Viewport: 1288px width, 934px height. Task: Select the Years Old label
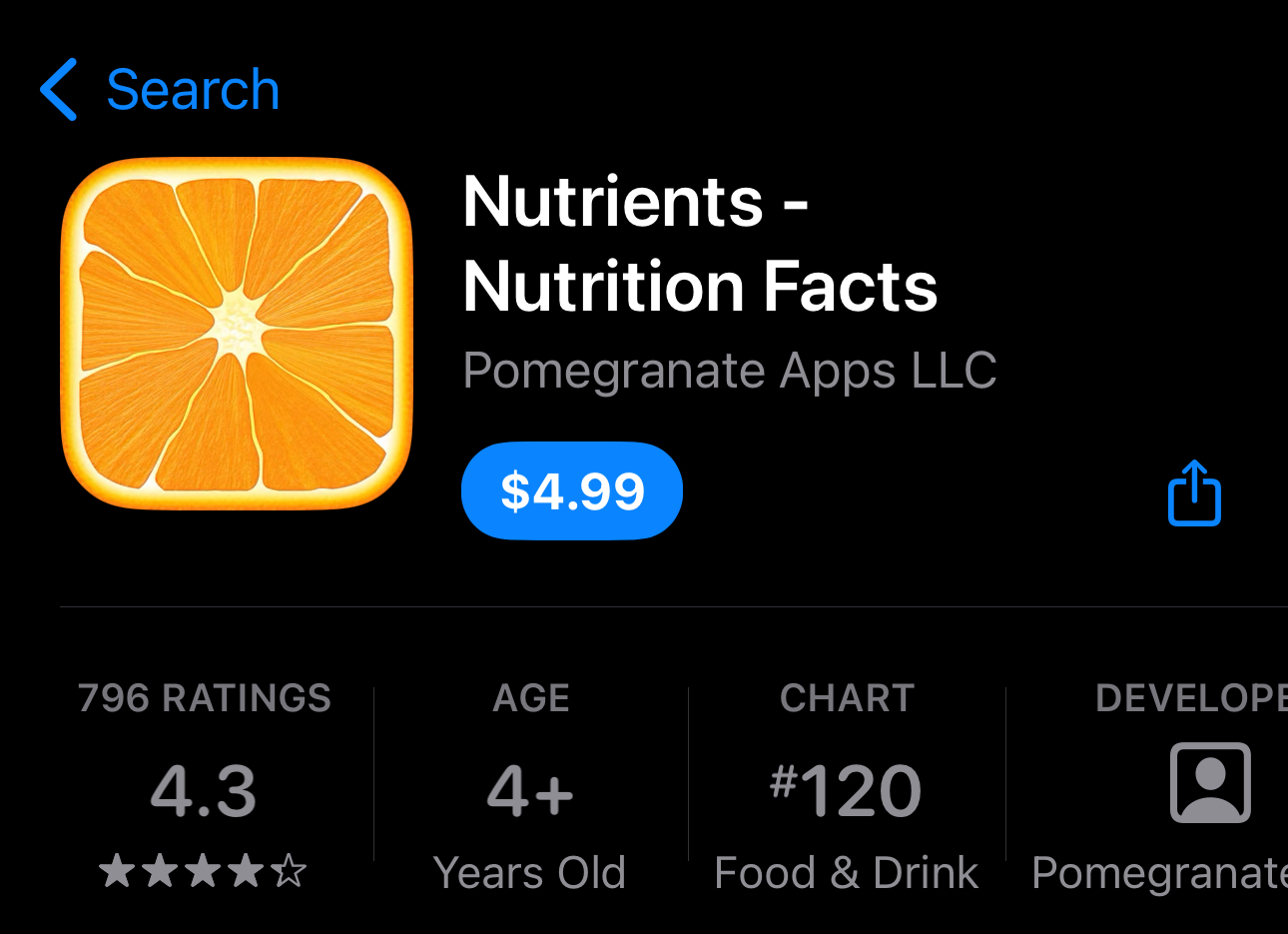pos(530,873)
